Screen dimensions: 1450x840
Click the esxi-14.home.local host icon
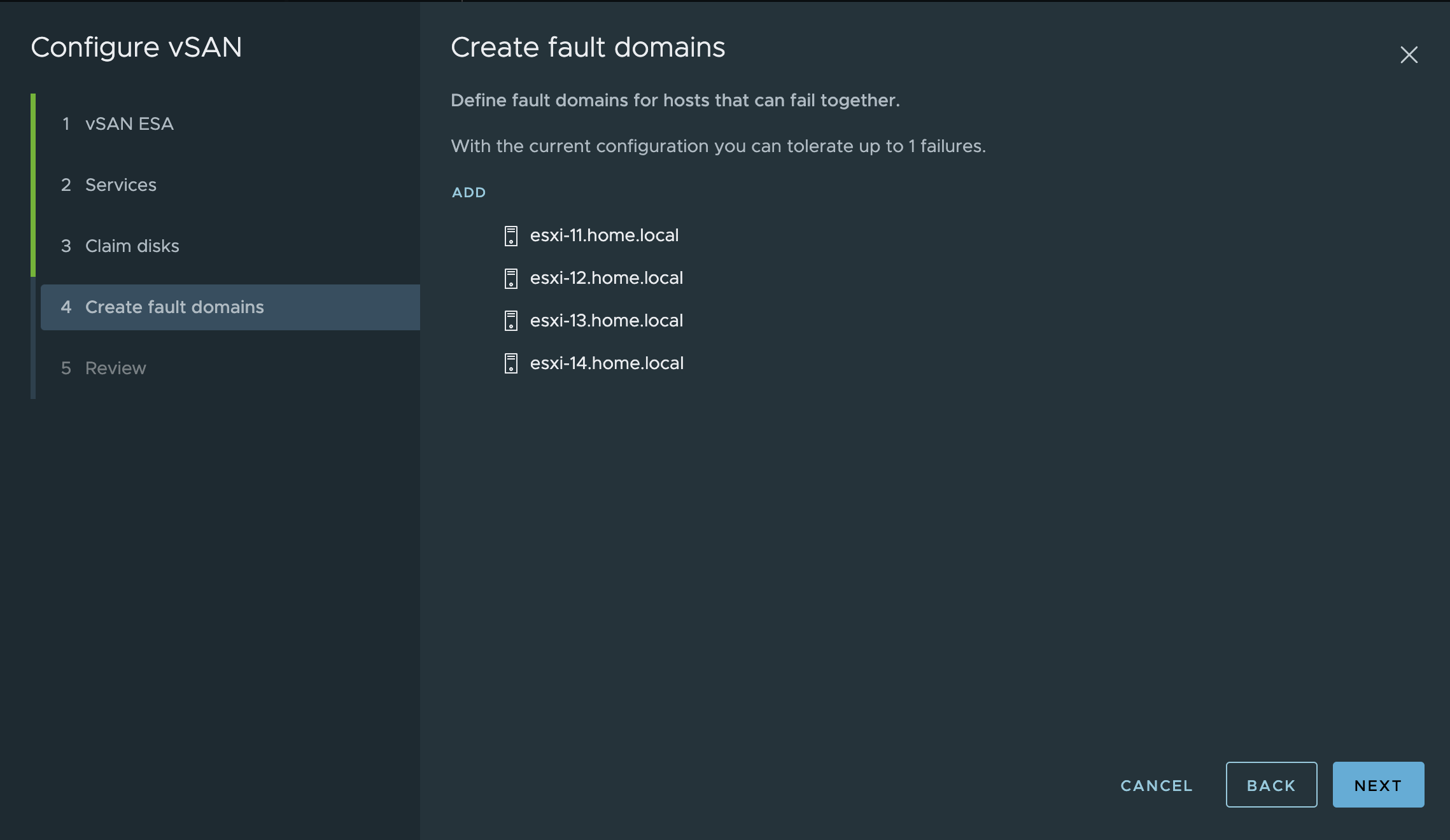coord(510,364)
